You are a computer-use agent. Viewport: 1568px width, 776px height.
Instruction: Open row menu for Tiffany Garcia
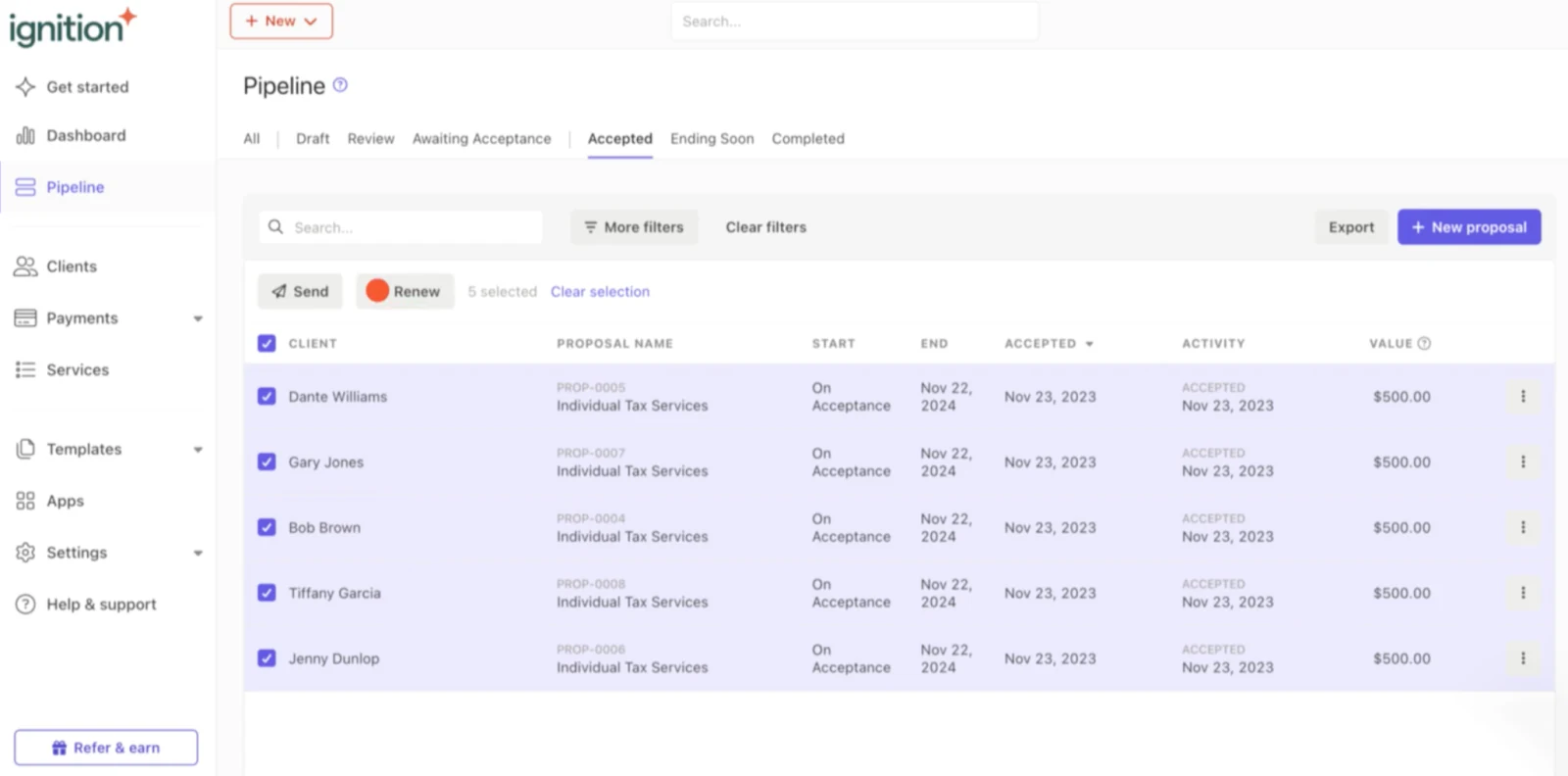tap(1523, 593)
